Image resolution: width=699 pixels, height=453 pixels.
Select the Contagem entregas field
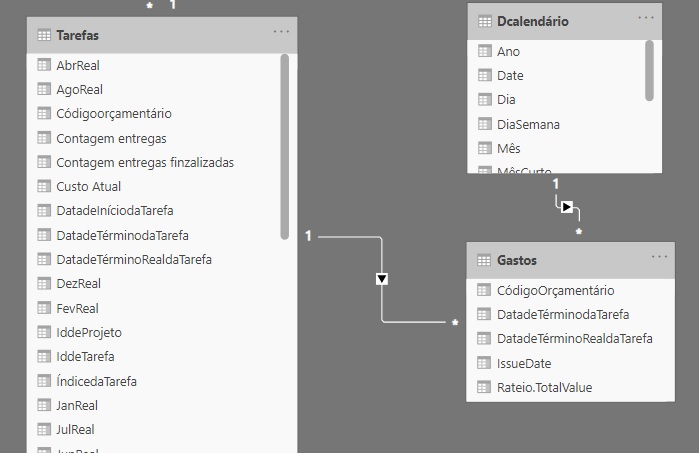pyautogui.click(x=111, y=138)
